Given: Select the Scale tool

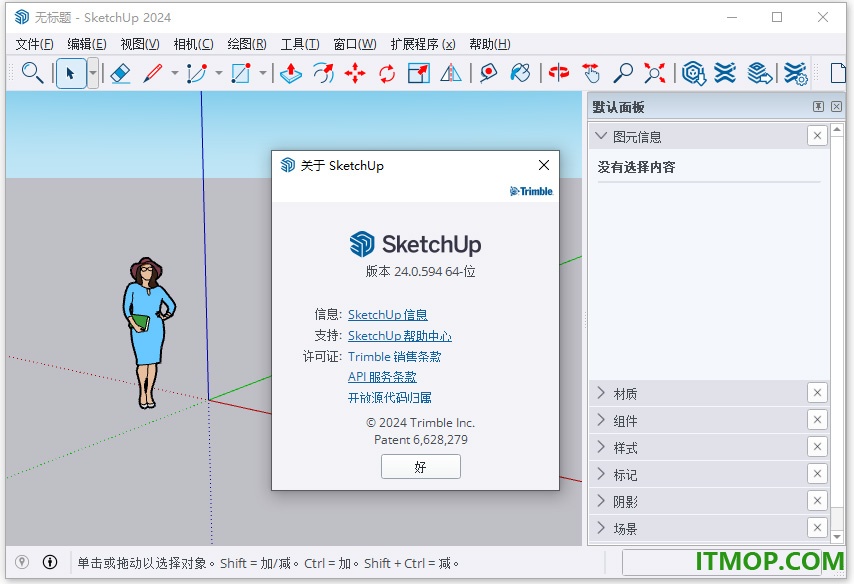Looking at the screenshot, I should tap(419, 73).
